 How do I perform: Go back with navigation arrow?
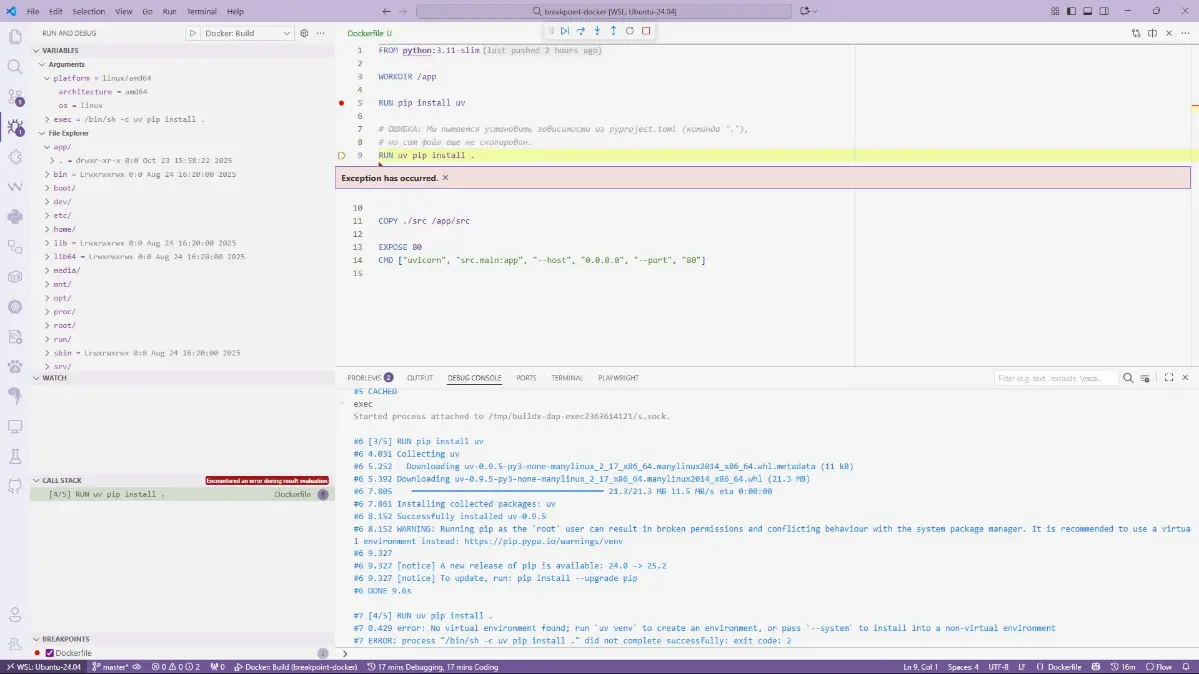tap(386, 11)
